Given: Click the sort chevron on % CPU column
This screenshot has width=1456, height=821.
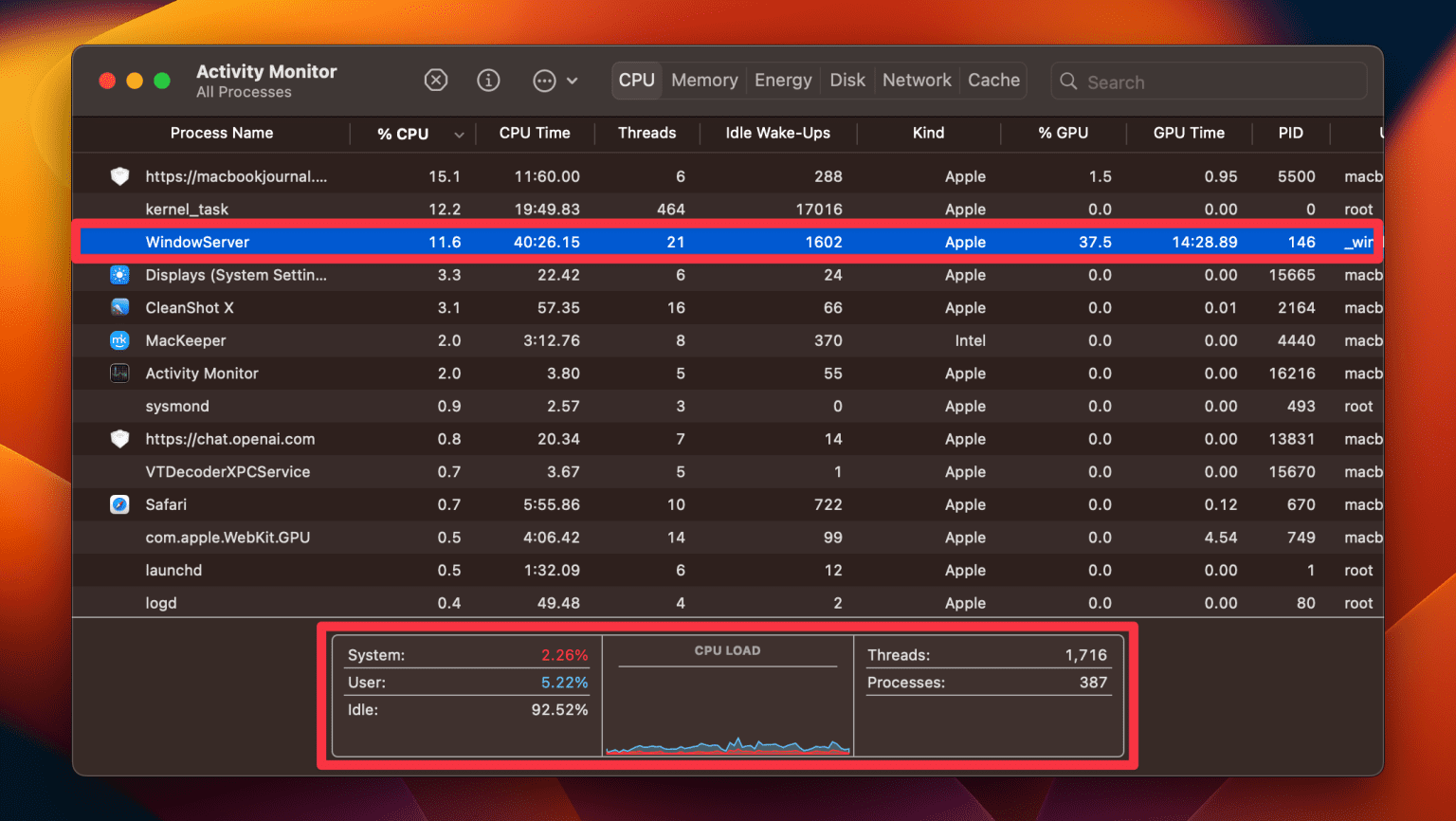Looking at the screenshot, I should point(459,134).
